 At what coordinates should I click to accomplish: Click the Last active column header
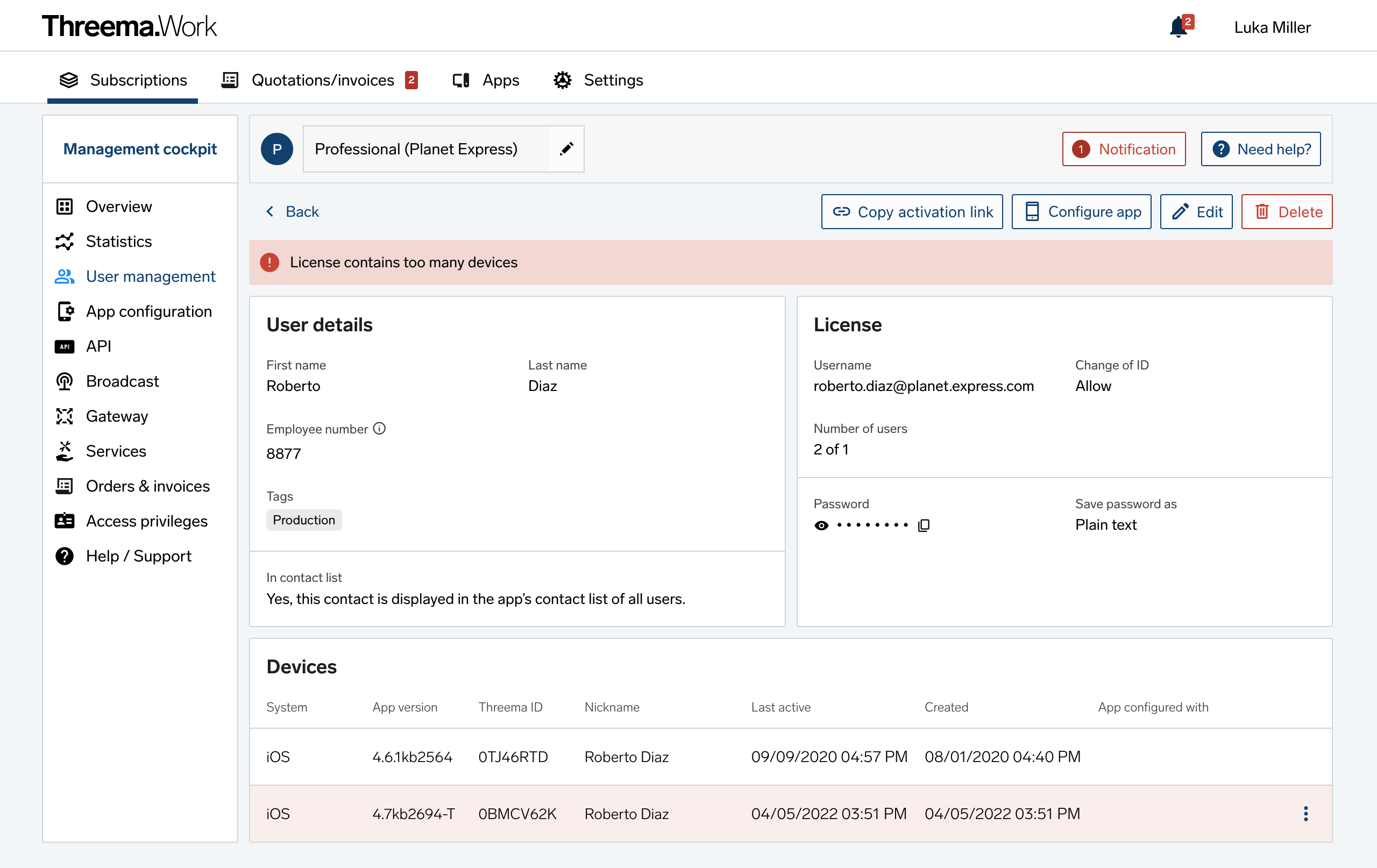(x=780, y=707)
